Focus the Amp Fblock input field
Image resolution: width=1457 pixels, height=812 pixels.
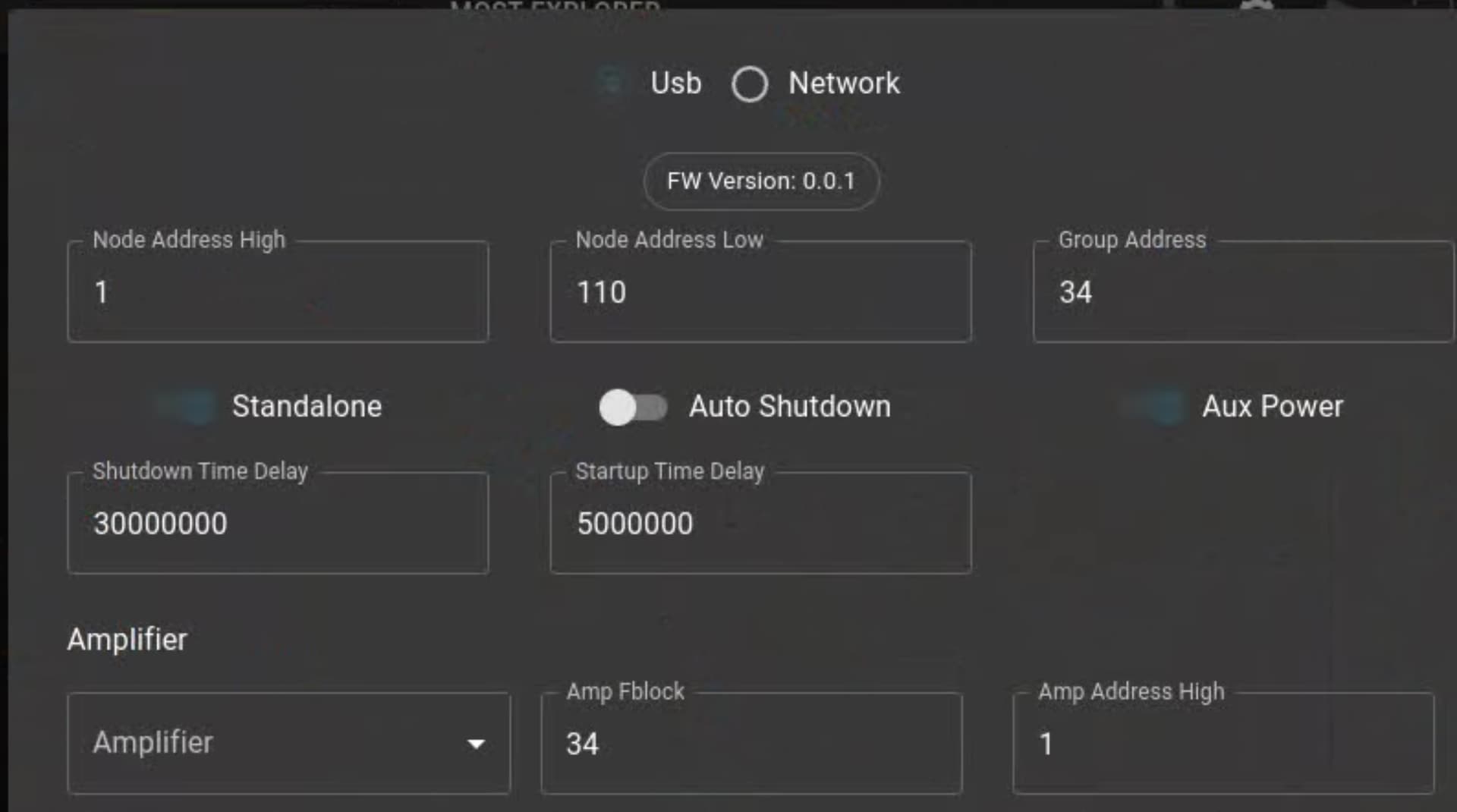tap(751, 744)
